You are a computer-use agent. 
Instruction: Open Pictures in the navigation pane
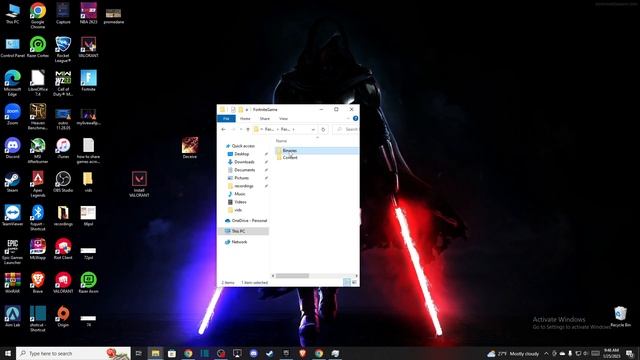click(x=238, y=178)
